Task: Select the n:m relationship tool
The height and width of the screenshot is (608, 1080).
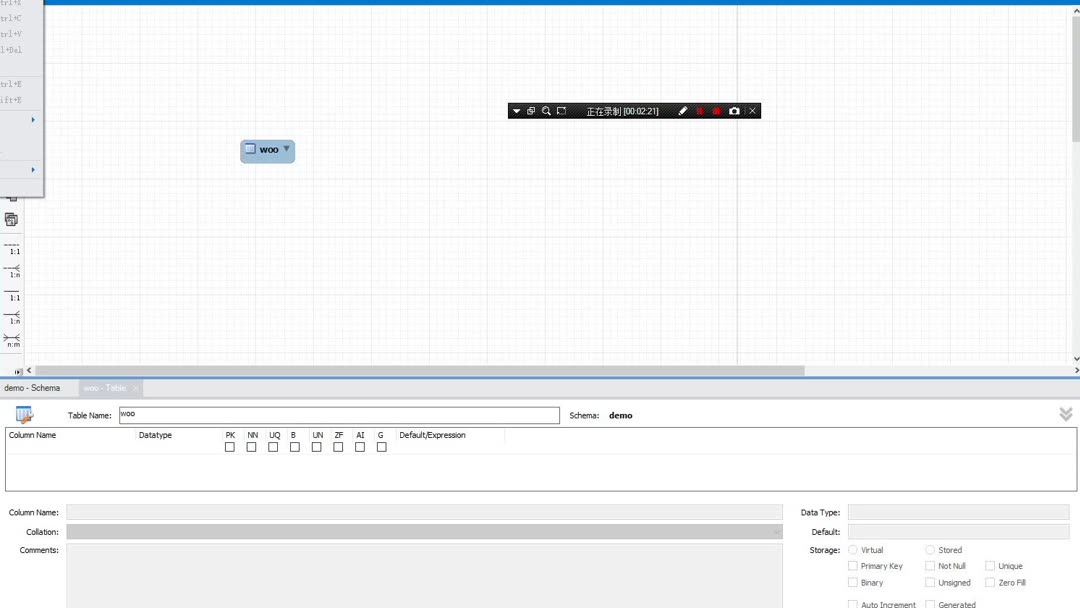Action: [x=11, y=339]
